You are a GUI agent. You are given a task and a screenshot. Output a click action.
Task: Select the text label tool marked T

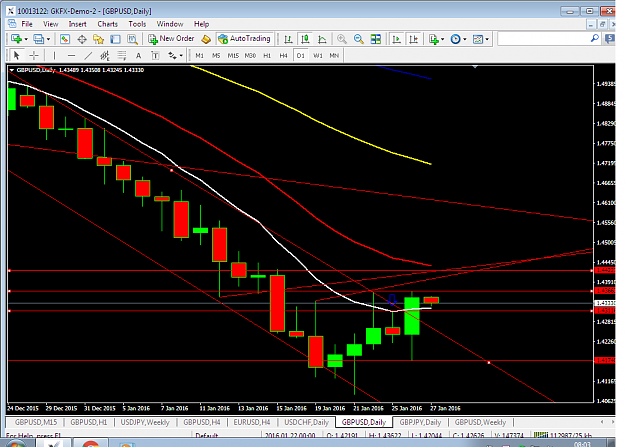pos(155,55)
